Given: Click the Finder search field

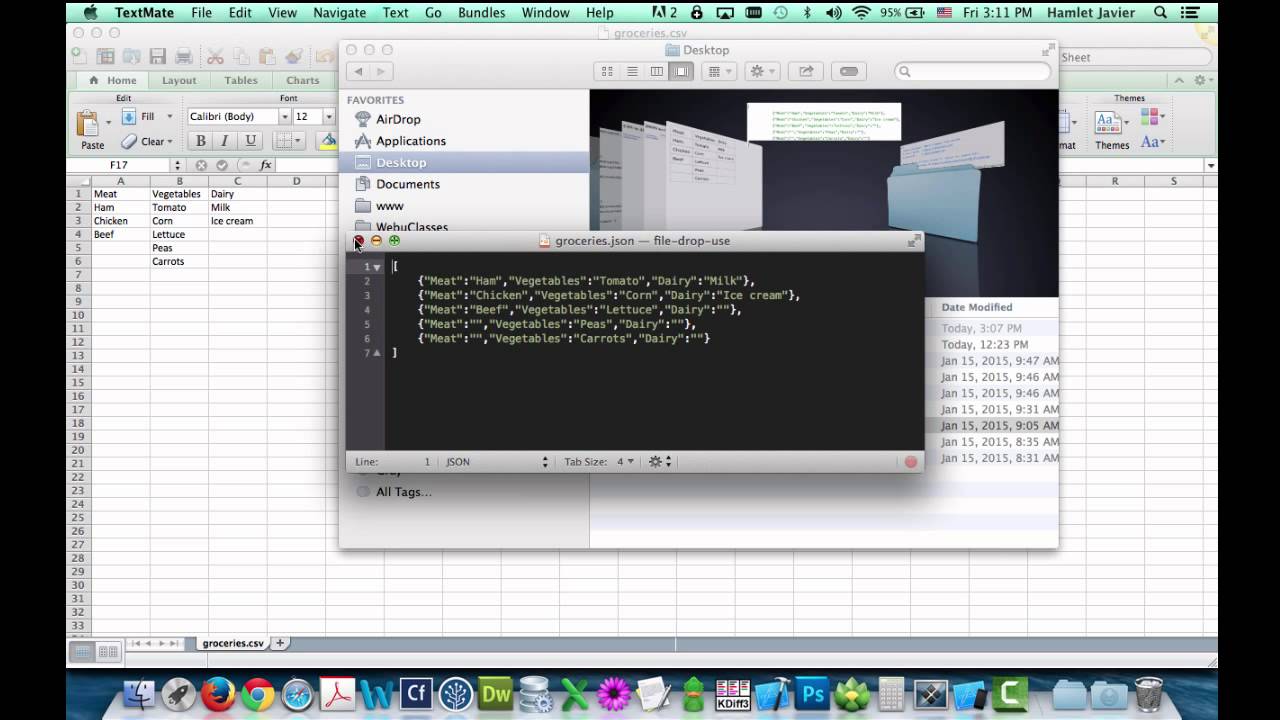Looking at the screenshot, I should pyautogui.click(x=972, y=72).
